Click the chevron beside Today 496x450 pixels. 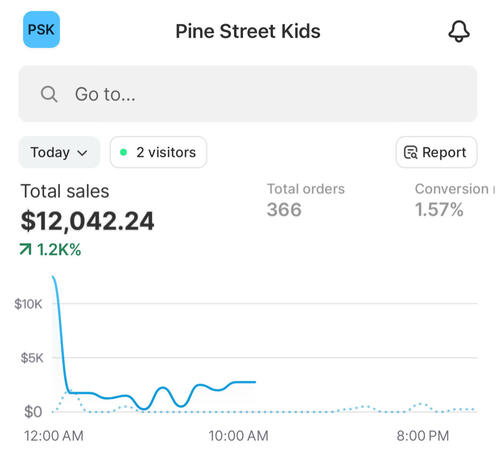(x=82, y=153)
